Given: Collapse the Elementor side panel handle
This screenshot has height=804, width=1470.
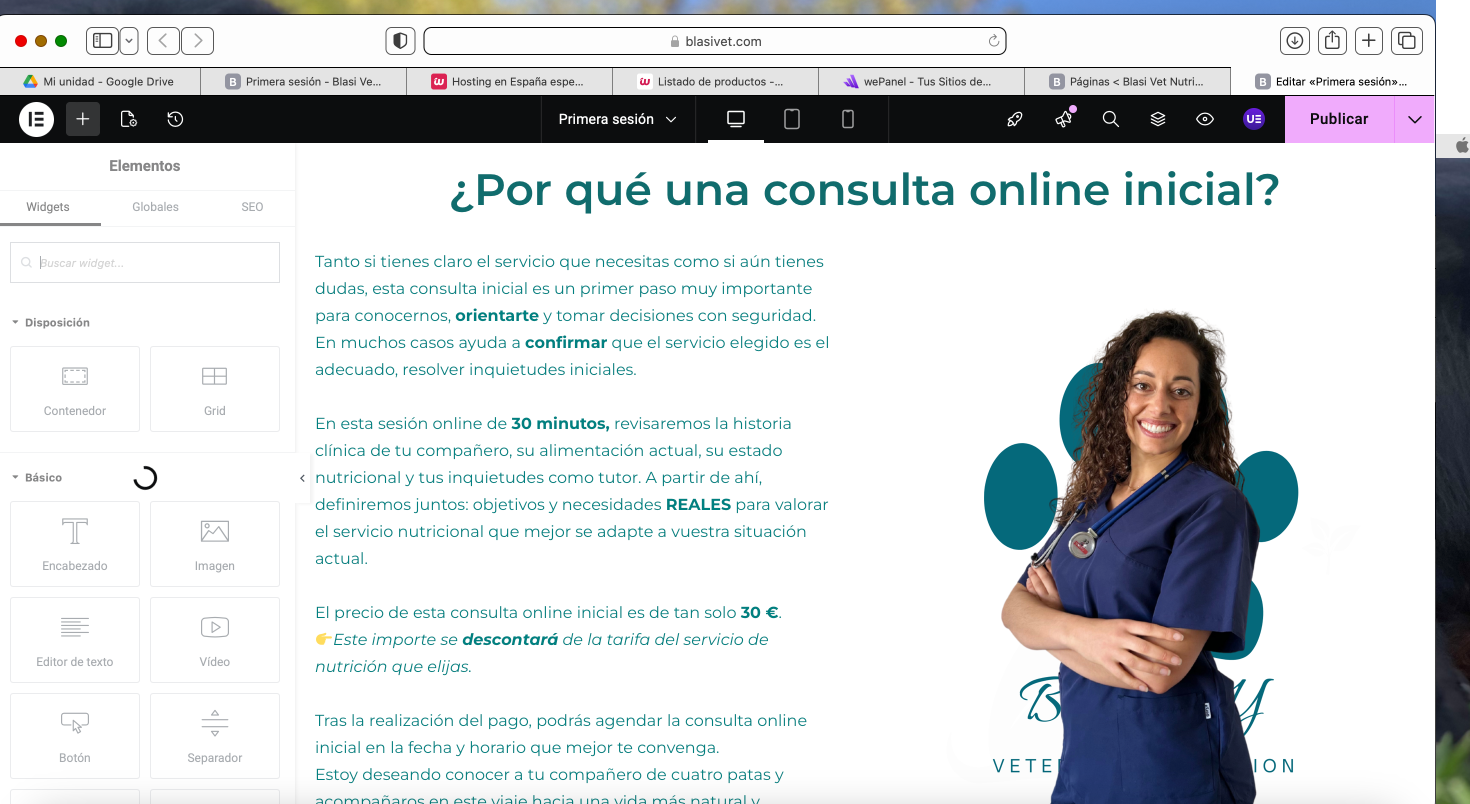Looking at the screenshot, I should click(302, 478).
